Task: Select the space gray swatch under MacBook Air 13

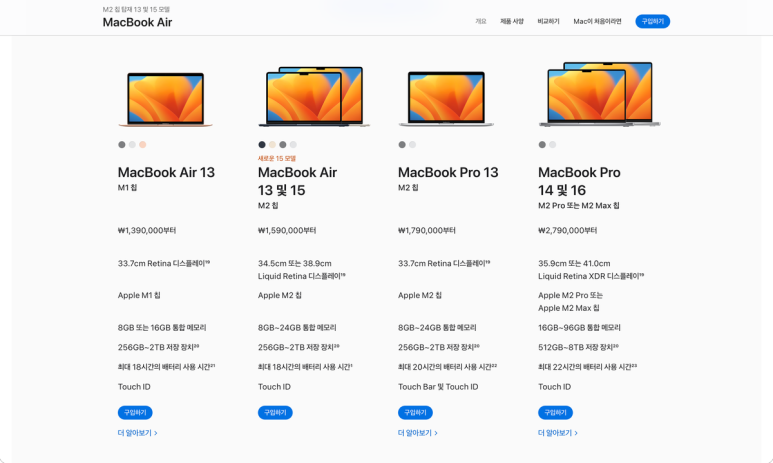Action: 122,144
